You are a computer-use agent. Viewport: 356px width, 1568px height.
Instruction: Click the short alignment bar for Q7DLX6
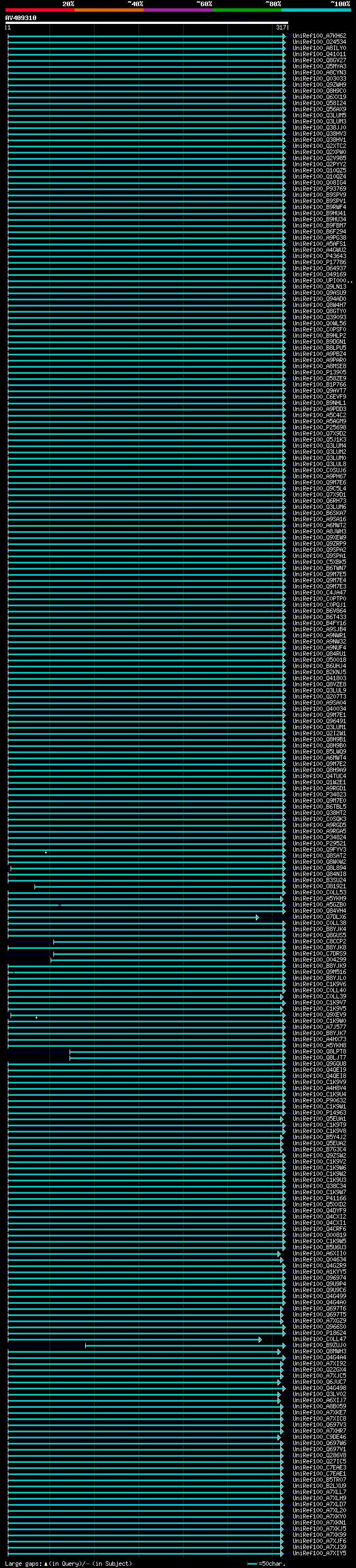point(133,917)
